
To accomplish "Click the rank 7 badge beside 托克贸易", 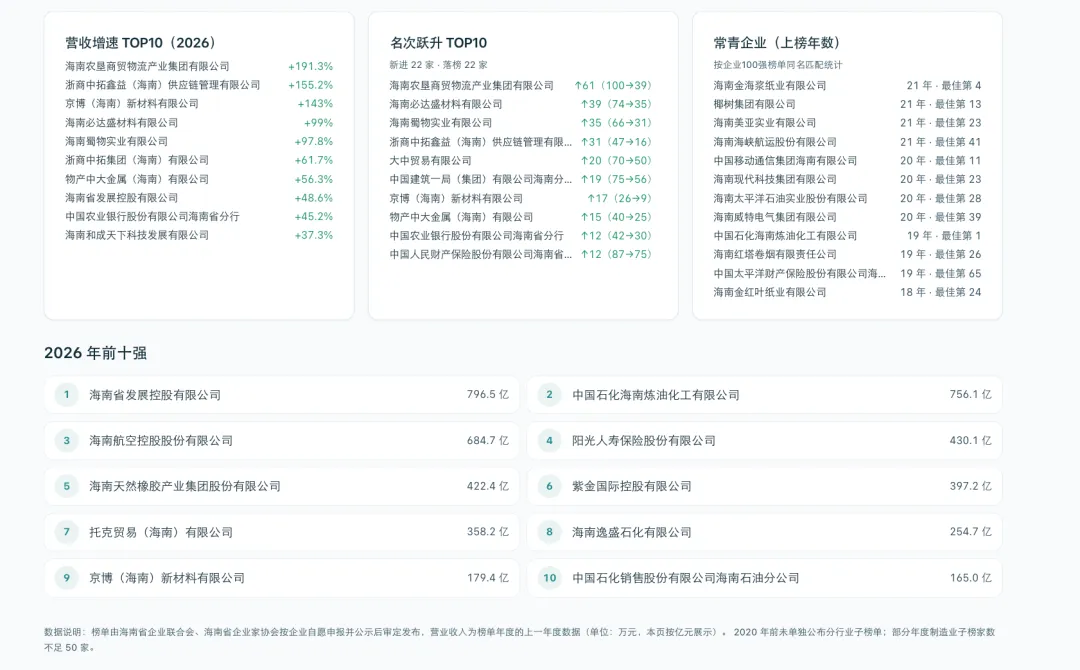I will (67, 532).
